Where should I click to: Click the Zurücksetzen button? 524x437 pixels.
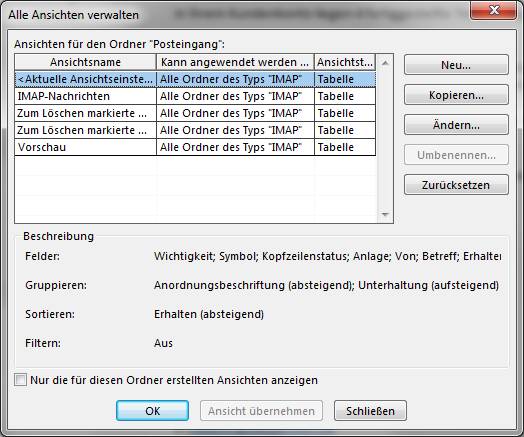click(x=456, y=184)
